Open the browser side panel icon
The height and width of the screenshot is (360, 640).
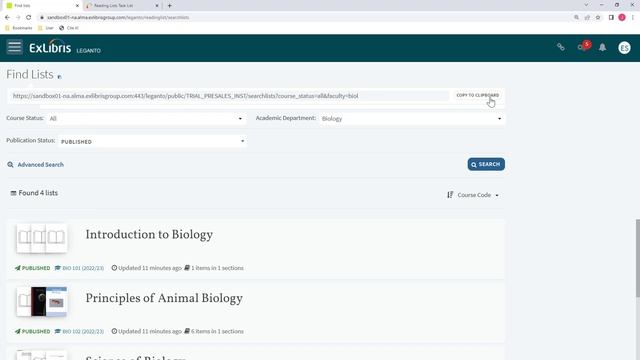click(611, 18)
